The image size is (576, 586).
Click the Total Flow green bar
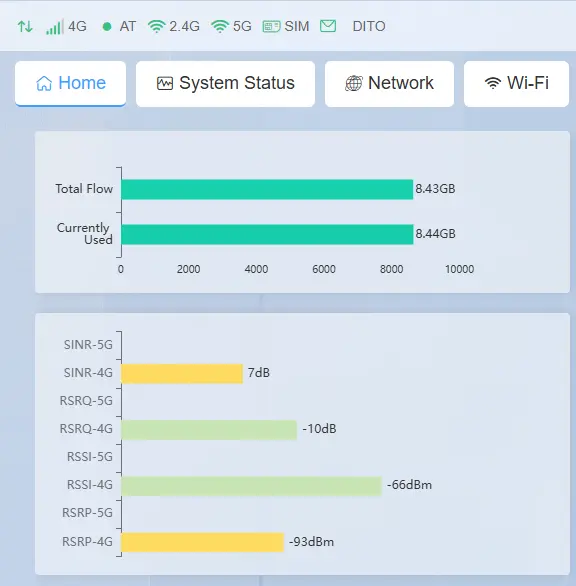267,189
